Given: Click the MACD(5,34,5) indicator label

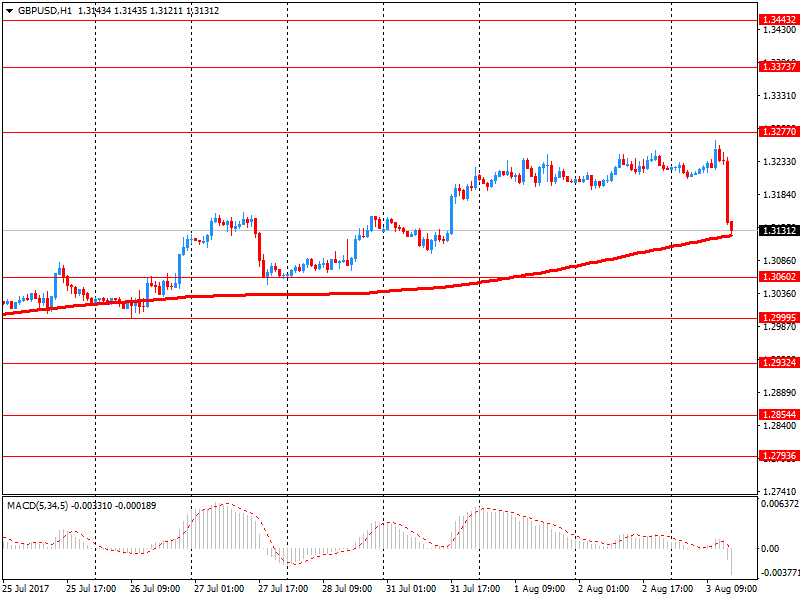Looking at the screenshot, I should click(37, 506).
